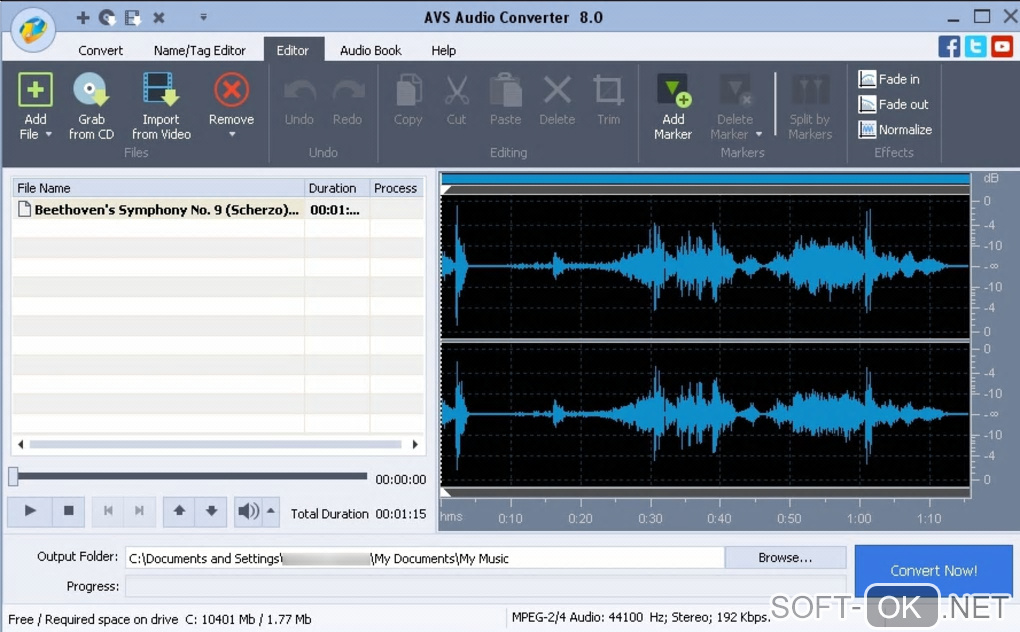Screen dimensions: 1020x632
Task: Click the Copy tool
Action: coord(408,100)
